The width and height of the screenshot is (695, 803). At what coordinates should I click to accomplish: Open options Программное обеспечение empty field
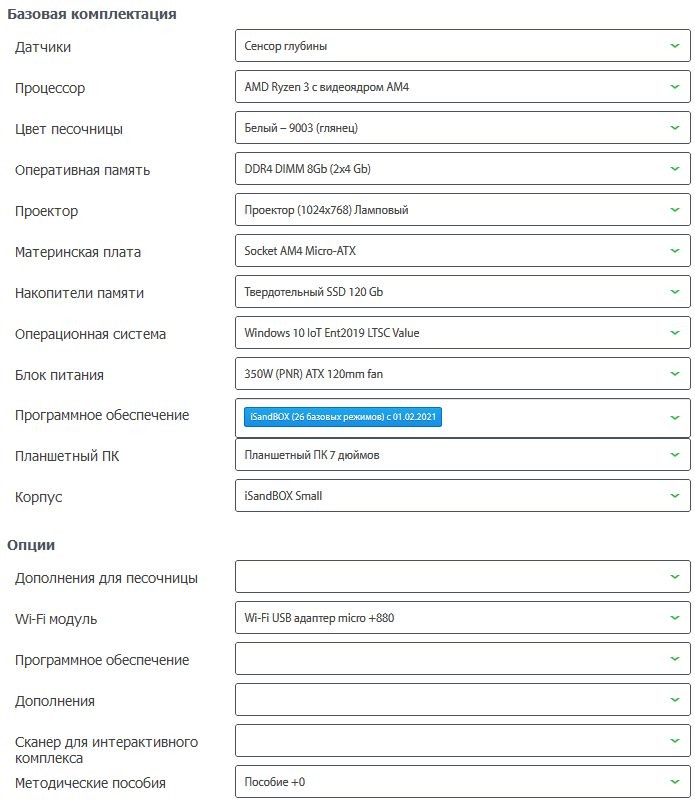462,659
